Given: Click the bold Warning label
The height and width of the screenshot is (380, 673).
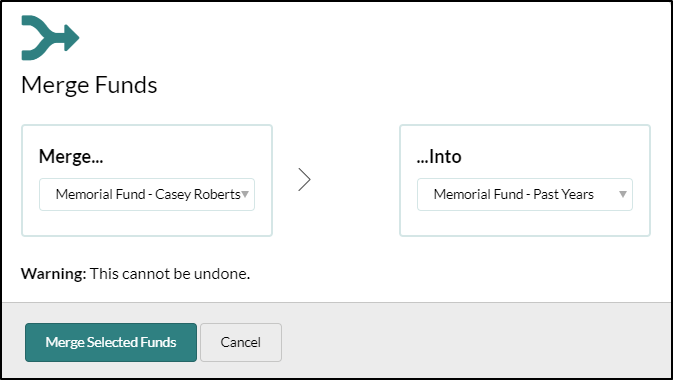Looking at the screenshot, I should click(x=54, y=274).
